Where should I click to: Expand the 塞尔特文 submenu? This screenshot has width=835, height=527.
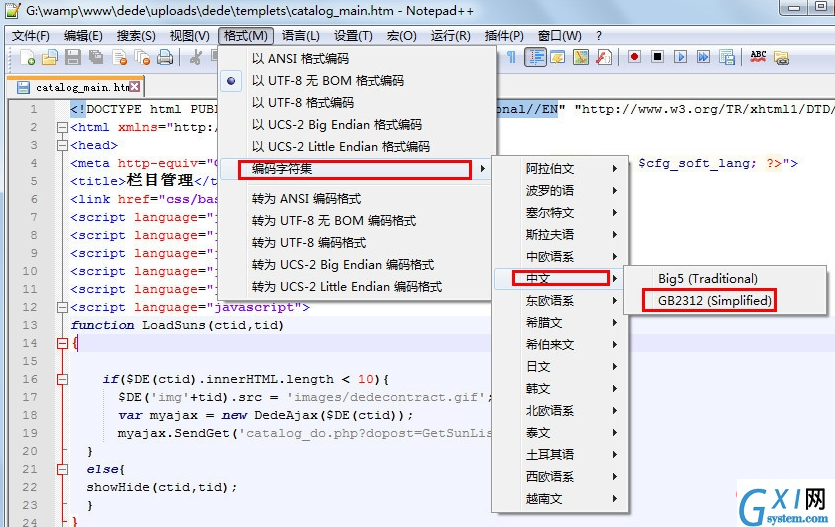(560, 212)
